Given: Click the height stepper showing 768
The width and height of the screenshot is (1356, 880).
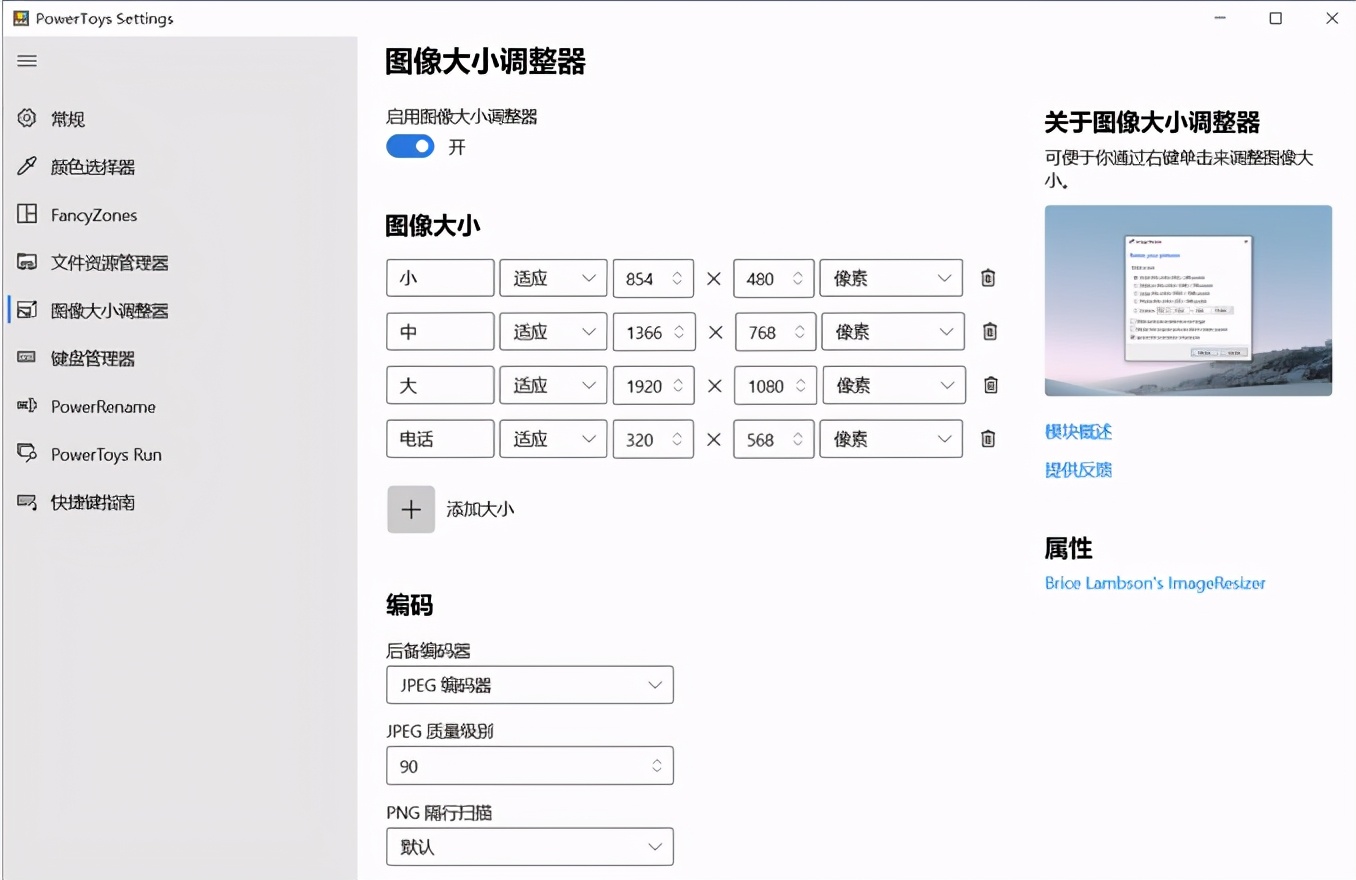Looking at the screenshot, I should pyautogui.click(x=776, y=331).
